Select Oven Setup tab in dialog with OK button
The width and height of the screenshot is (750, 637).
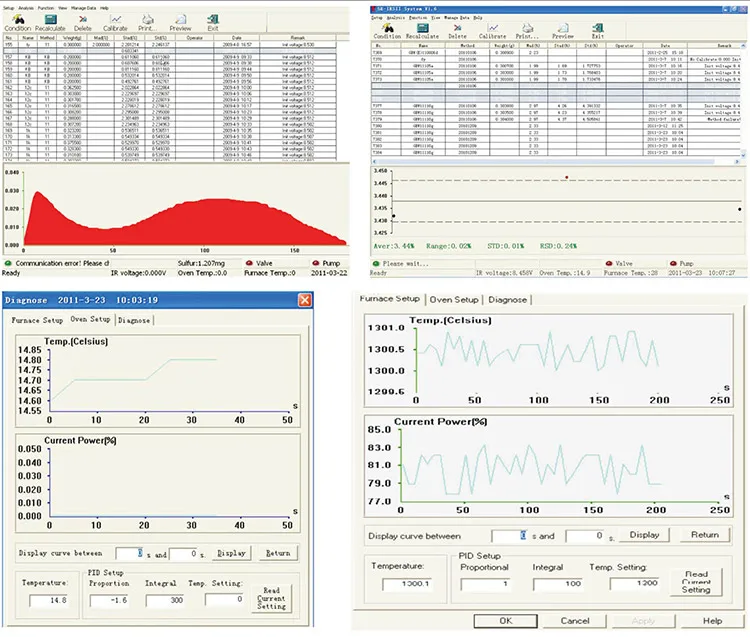pos(453,299)
